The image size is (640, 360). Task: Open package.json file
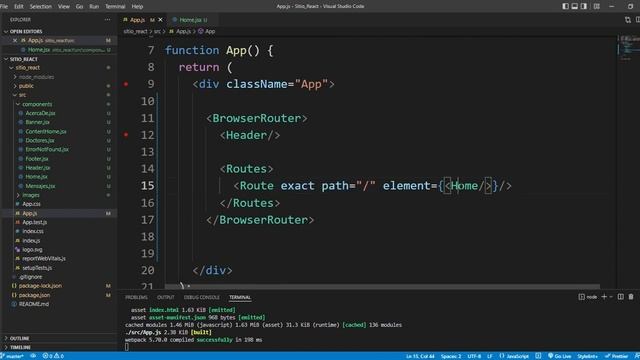tap(34, 295)
